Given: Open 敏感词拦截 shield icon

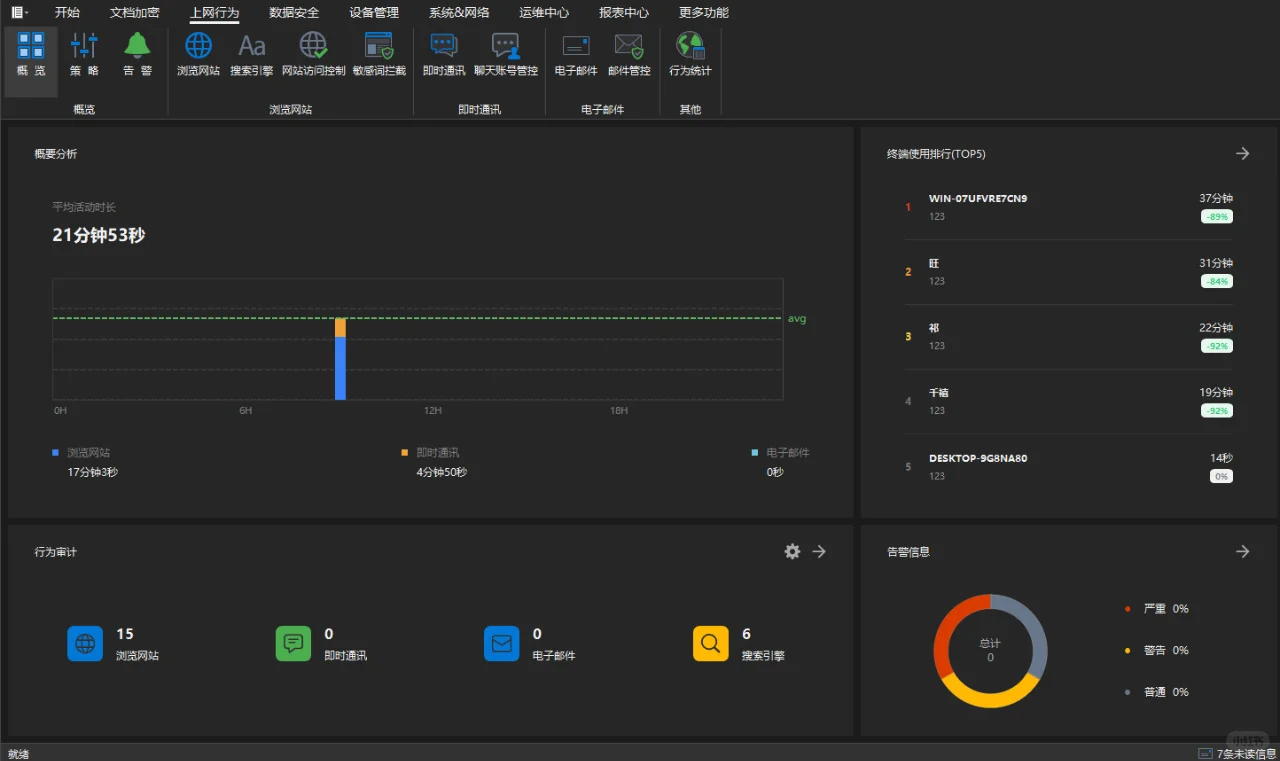Looking at the screenshot, I should click(379, 46).
